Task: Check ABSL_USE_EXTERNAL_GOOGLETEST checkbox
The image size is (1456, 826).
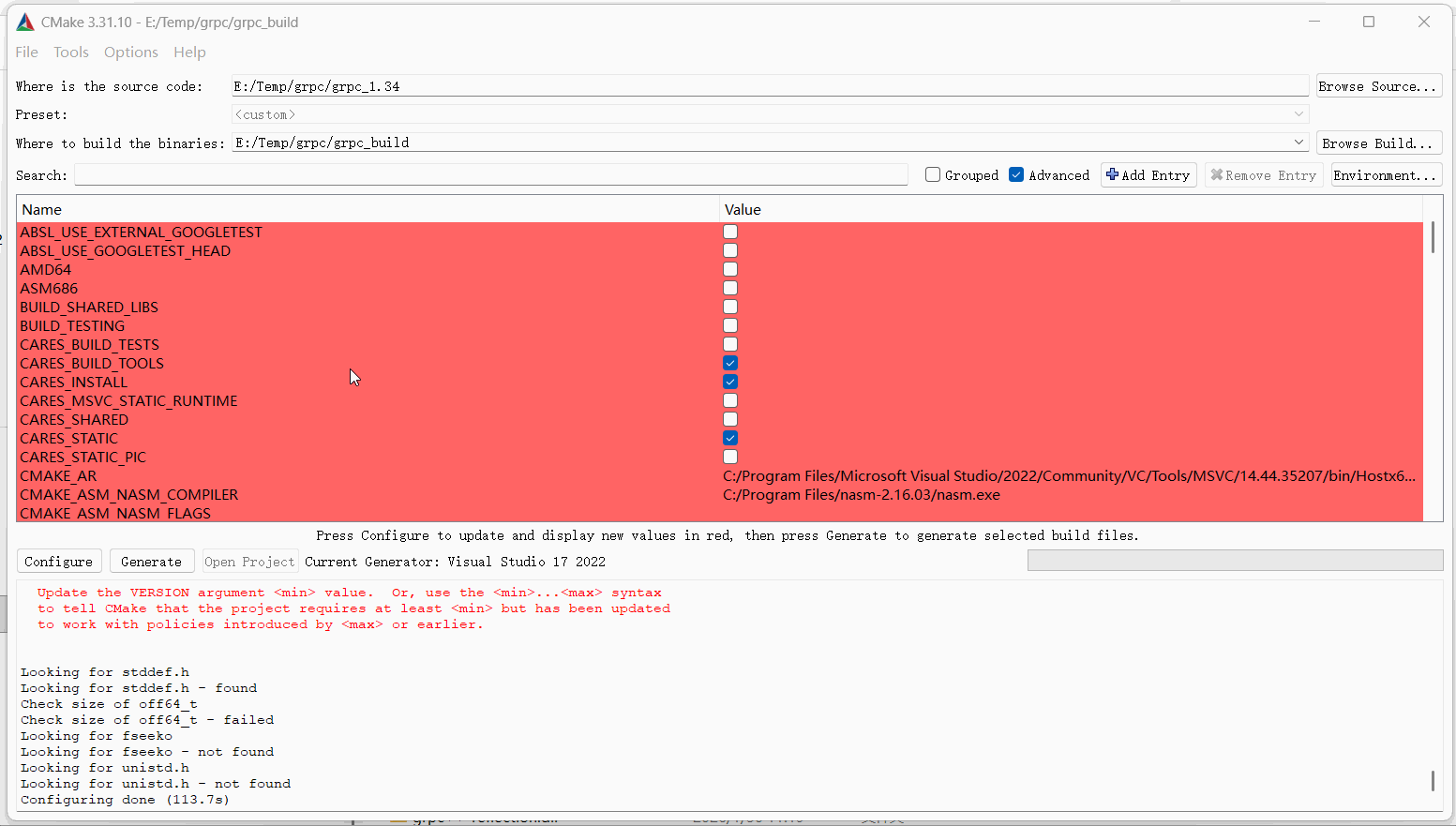Action: [x=730, y=232]
